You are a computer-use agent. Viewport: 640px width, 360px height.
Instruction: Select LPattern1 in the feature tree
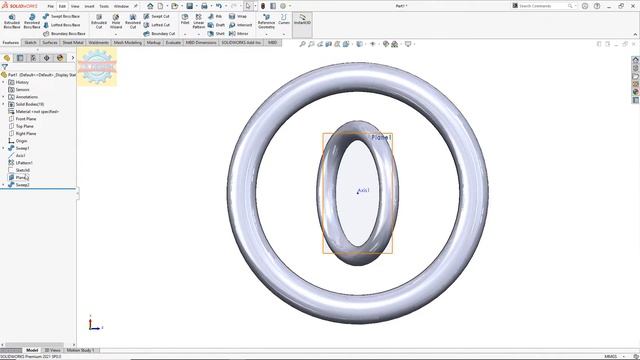tap(20, 163)
